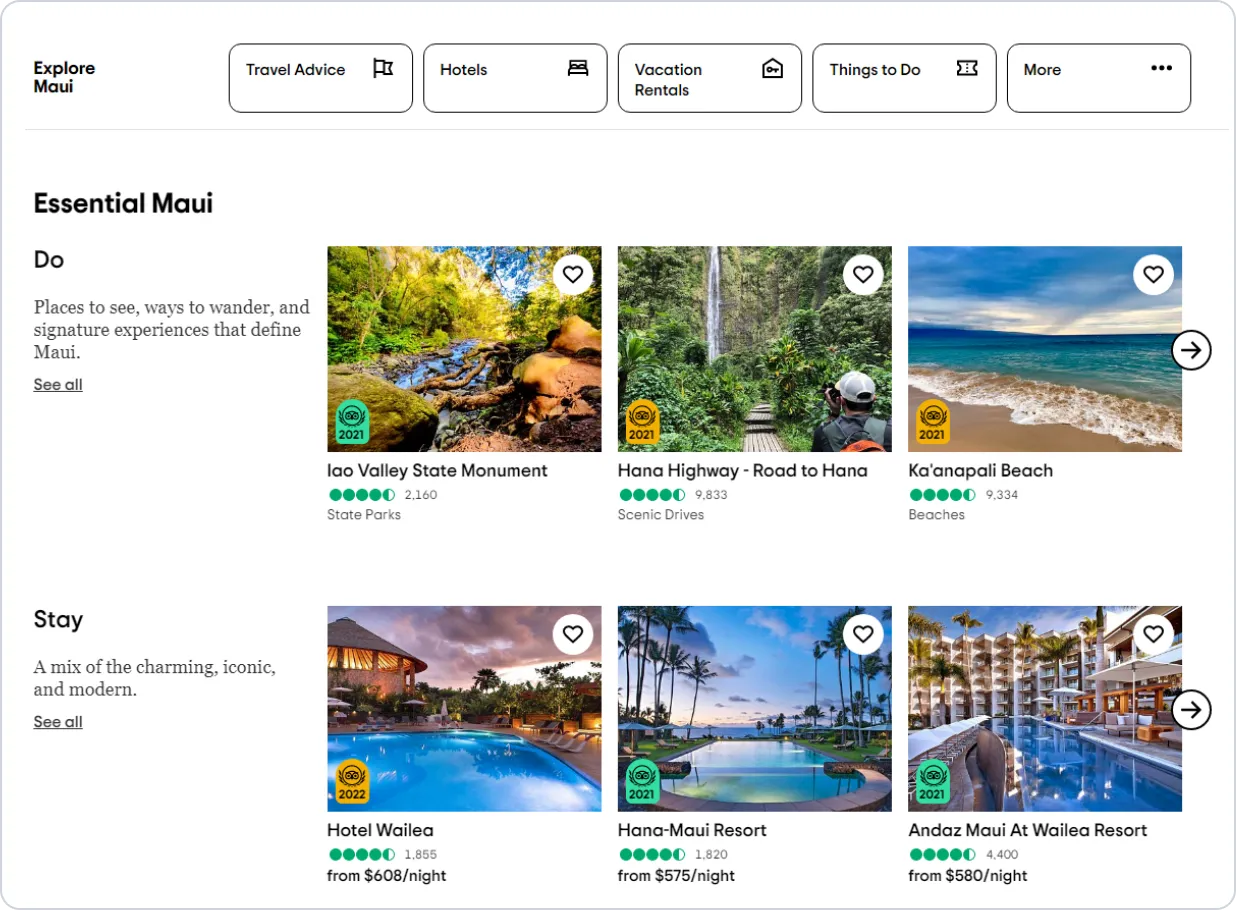Click the Travel Advice flag icon

click(x=383, y=68)
